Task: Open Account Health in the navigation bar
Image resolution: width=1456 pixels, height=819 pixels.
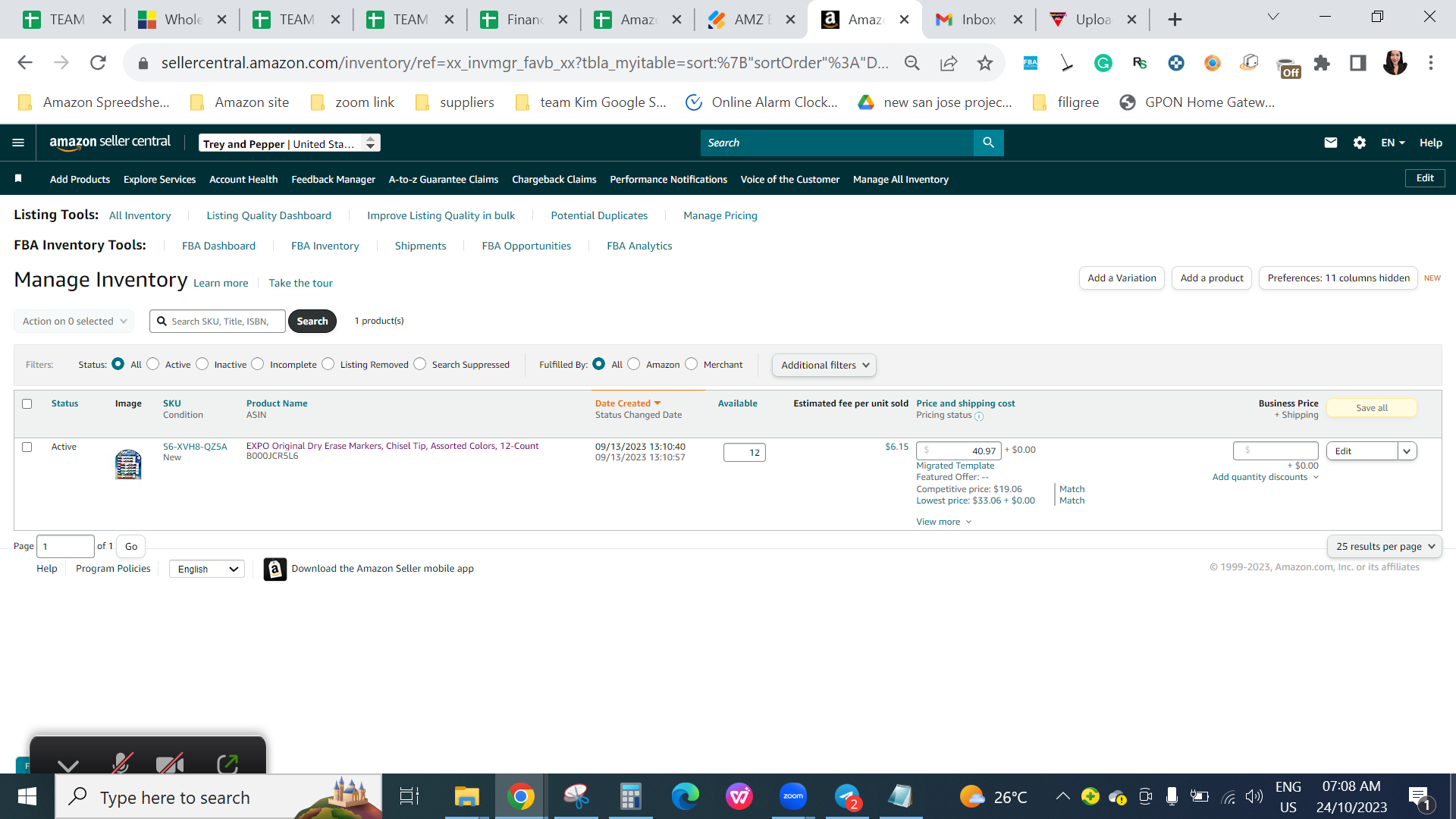Action: 243,180
